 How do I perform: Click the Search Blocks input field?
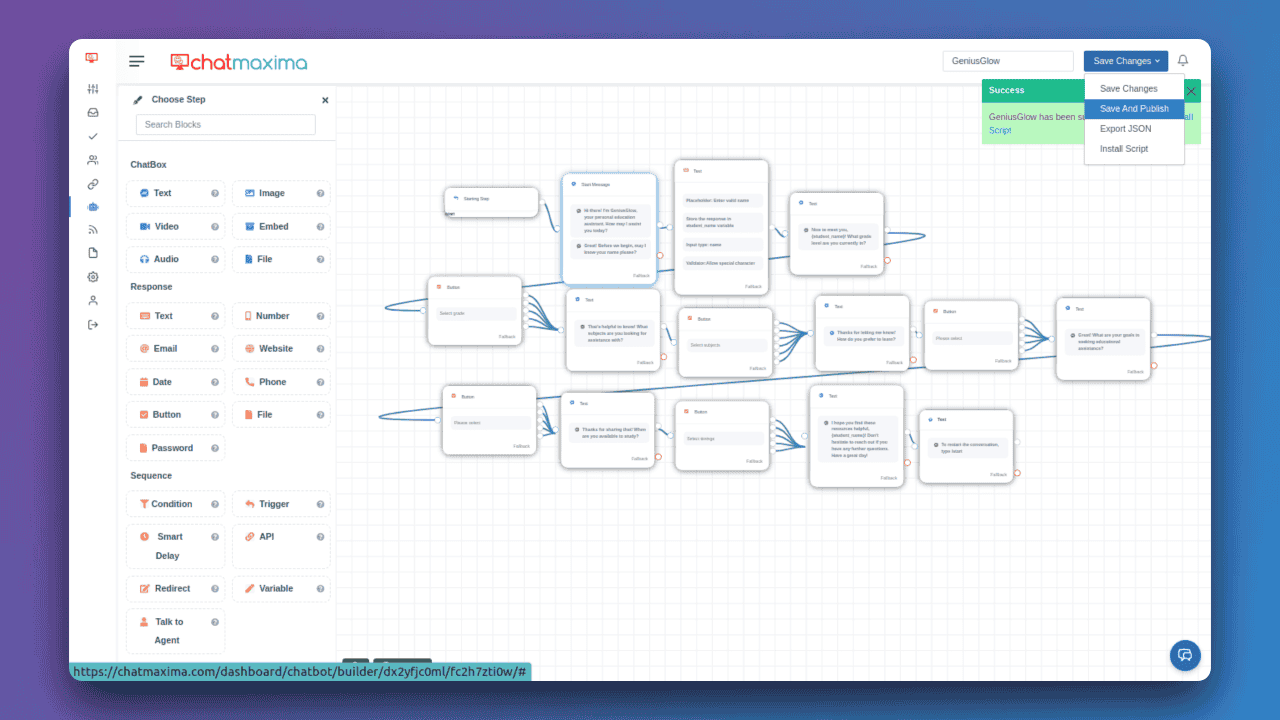click(x=226, y=125)
